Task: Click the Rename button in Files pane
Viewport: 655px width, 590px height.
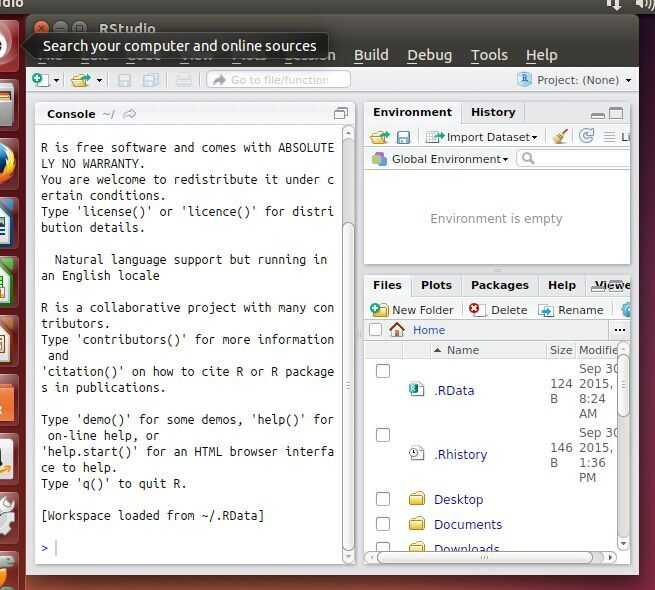Action: [x=571, y=310]
